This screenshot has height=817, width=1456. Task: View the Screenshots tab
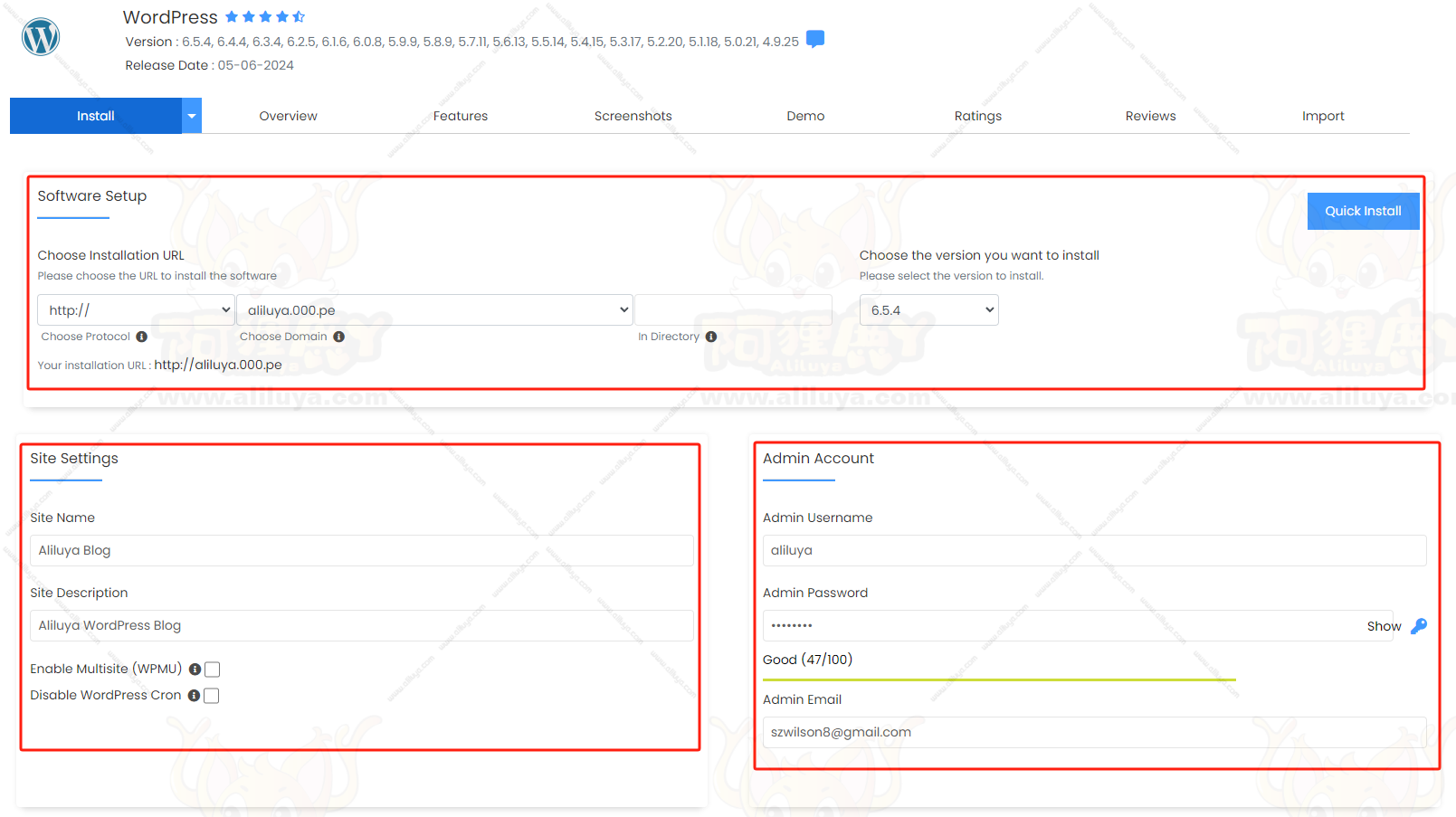click(x=633, y=116)
